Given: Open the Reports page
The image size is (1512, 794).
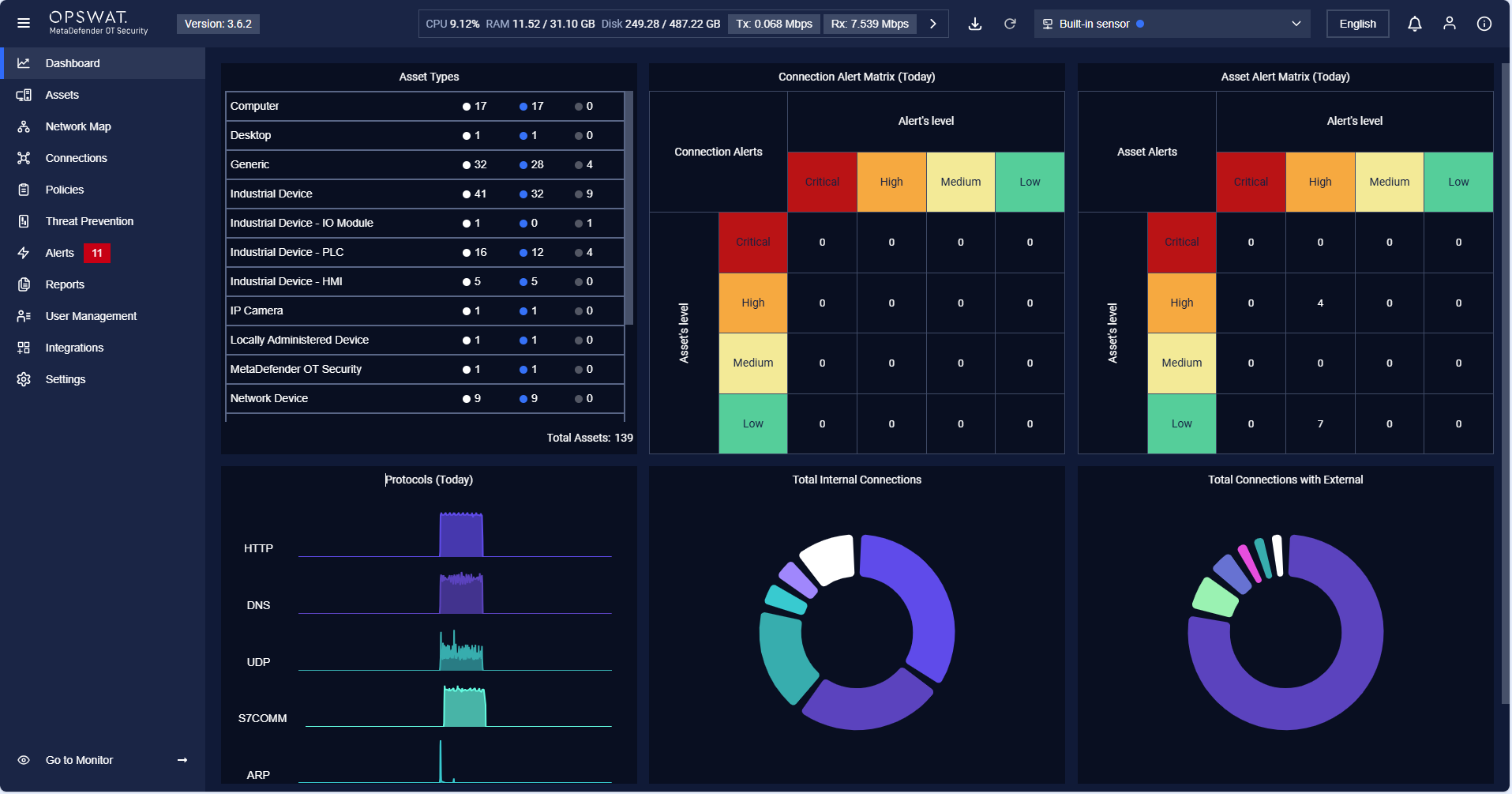Looking at the screenshot, I should point(65,284).
